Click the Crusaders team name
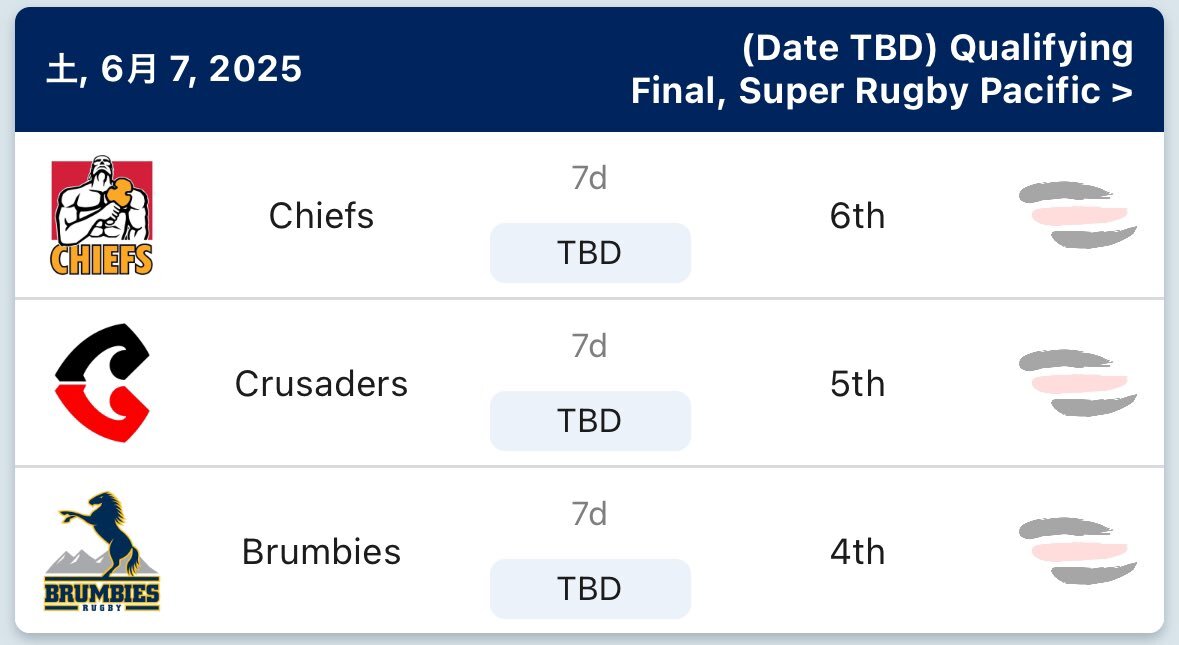This screenshot has height=645, width=1179. [x=321, y=383]
